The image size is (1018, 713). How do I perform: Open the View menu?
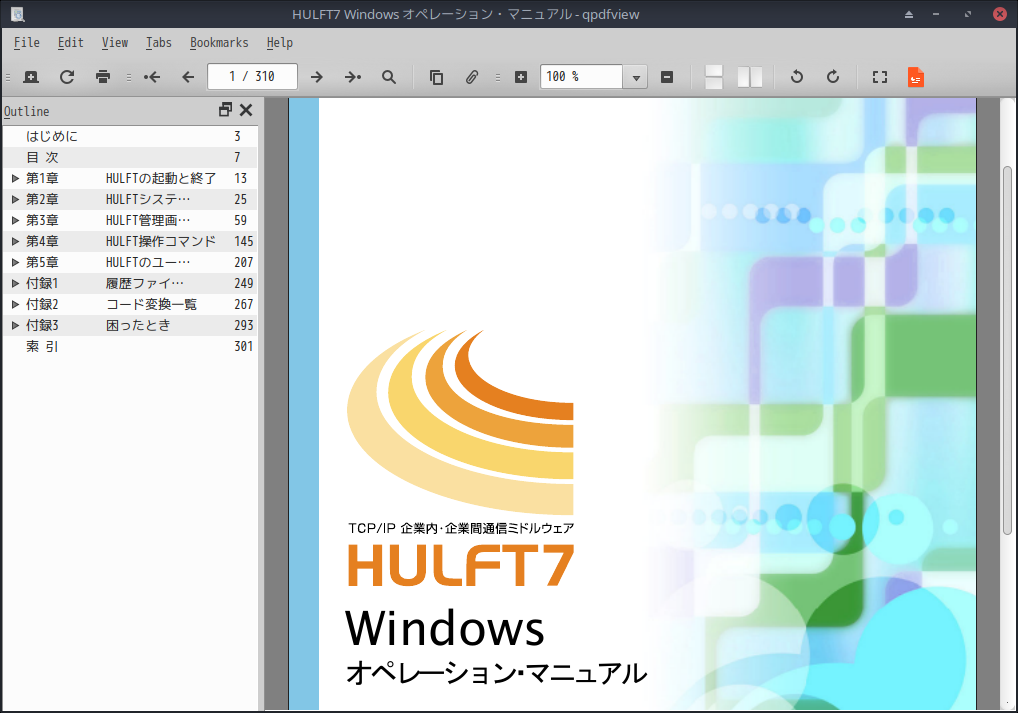click(114, 43)
